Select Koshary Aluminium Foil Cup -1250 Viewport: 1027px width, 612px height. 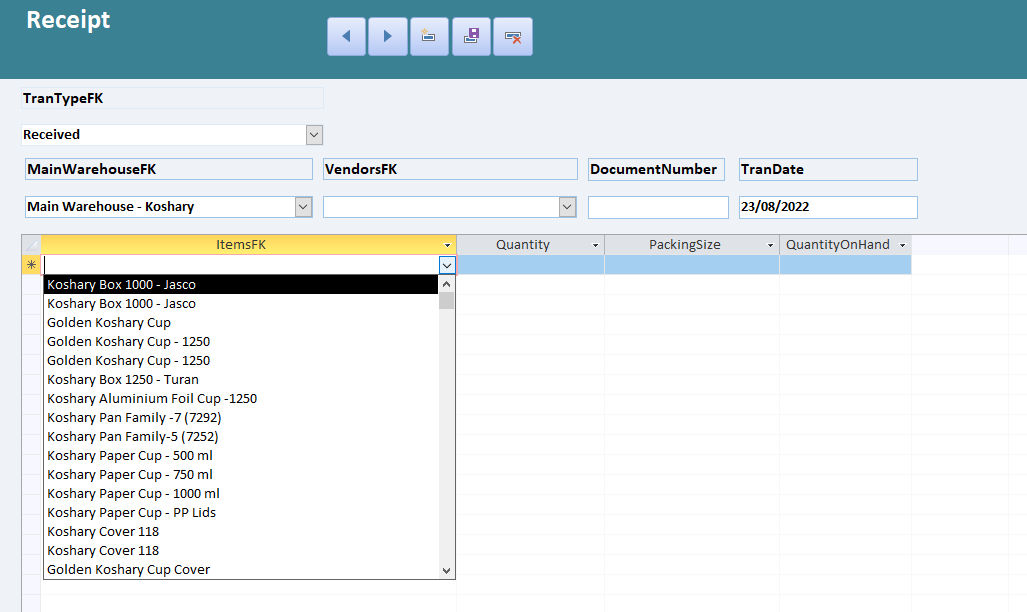coord(241,398)
